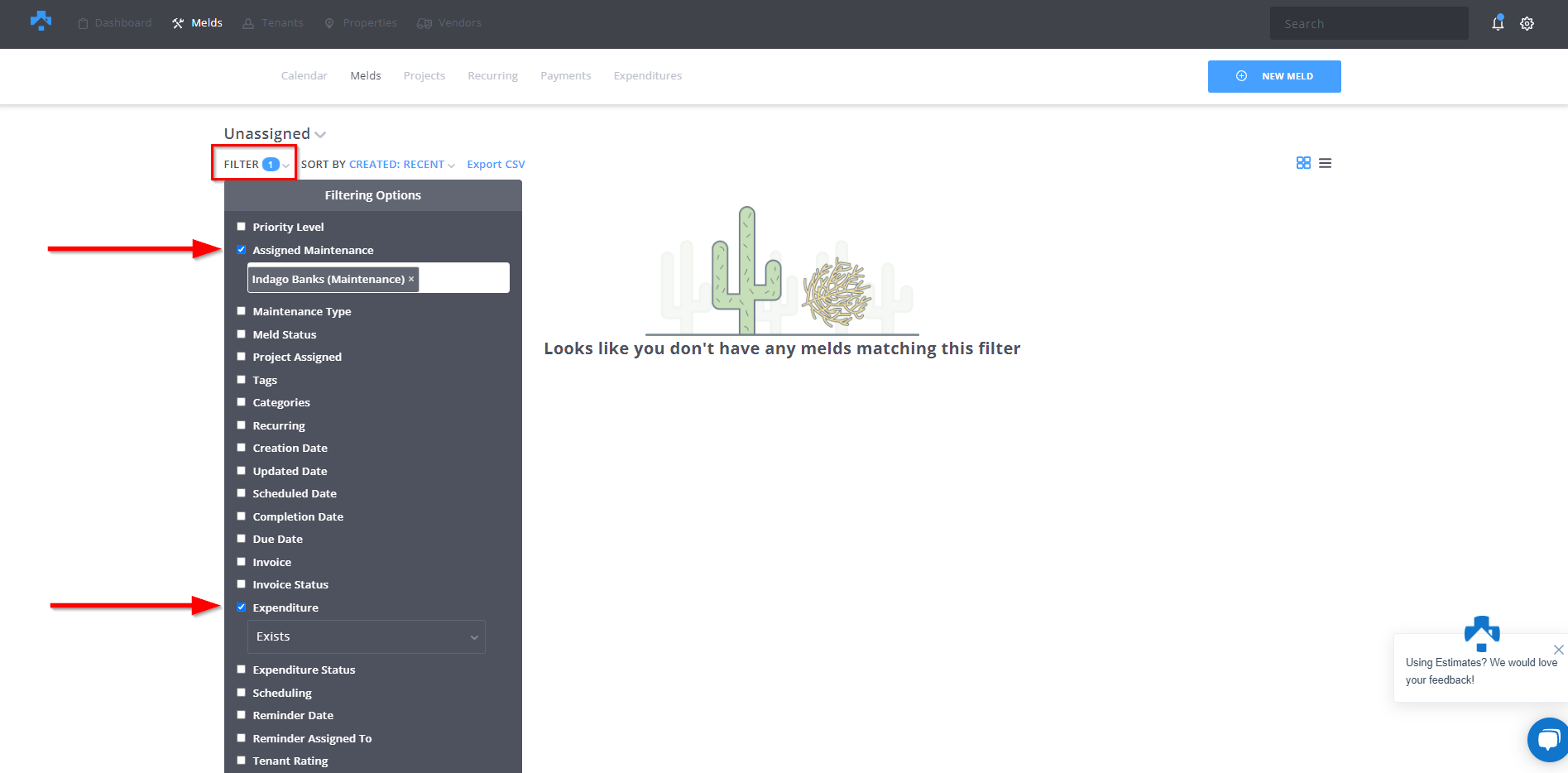Click into the top Search field
1568x773 pixels.
[x=1369, y=24]
